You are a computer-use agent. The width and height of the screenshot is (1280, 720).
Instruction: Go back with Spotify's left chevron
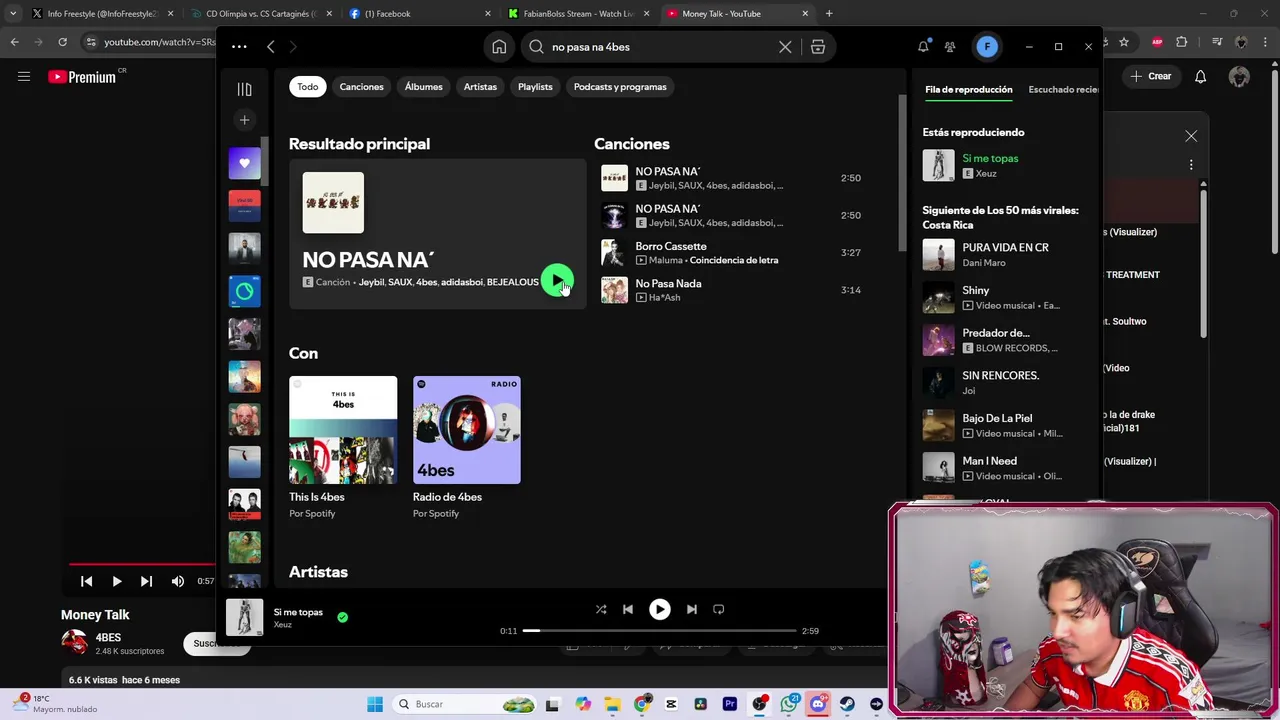click(270, 47)
